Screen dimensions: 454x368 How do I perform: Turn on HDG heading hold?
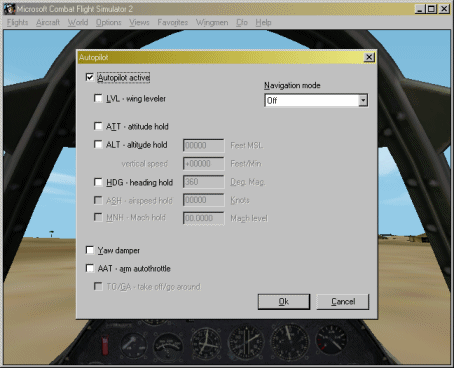pyautogui.click(x=98, y=182)
